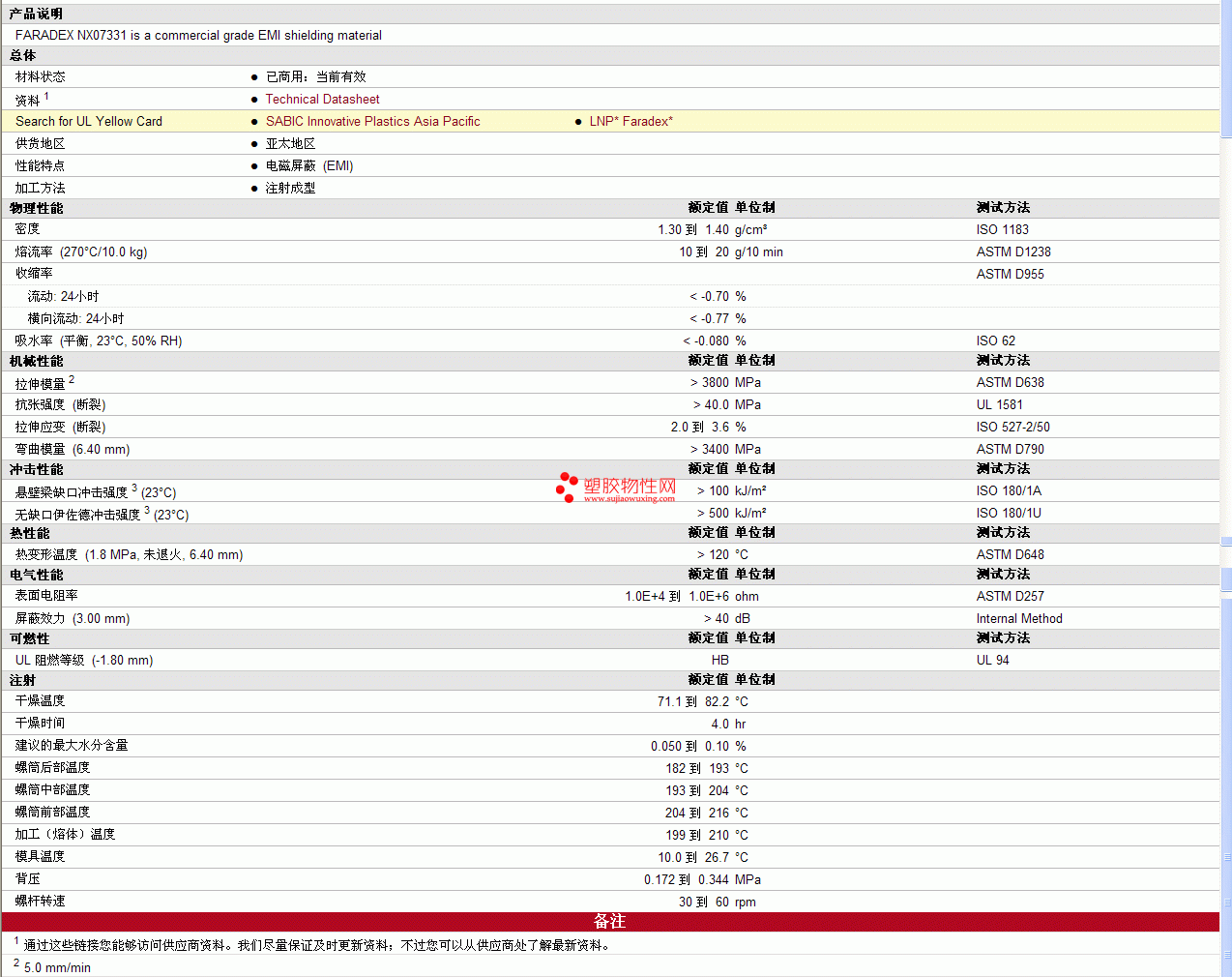
Task: Select the 弯曲模量 (6.40 mm) row label
Action: click(x=73, y=449)
